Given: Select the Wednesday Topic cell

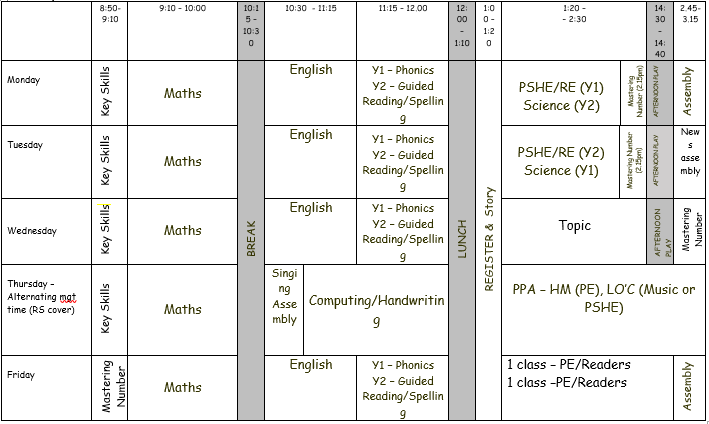Looking at the screenshot, I should point(574,231).
